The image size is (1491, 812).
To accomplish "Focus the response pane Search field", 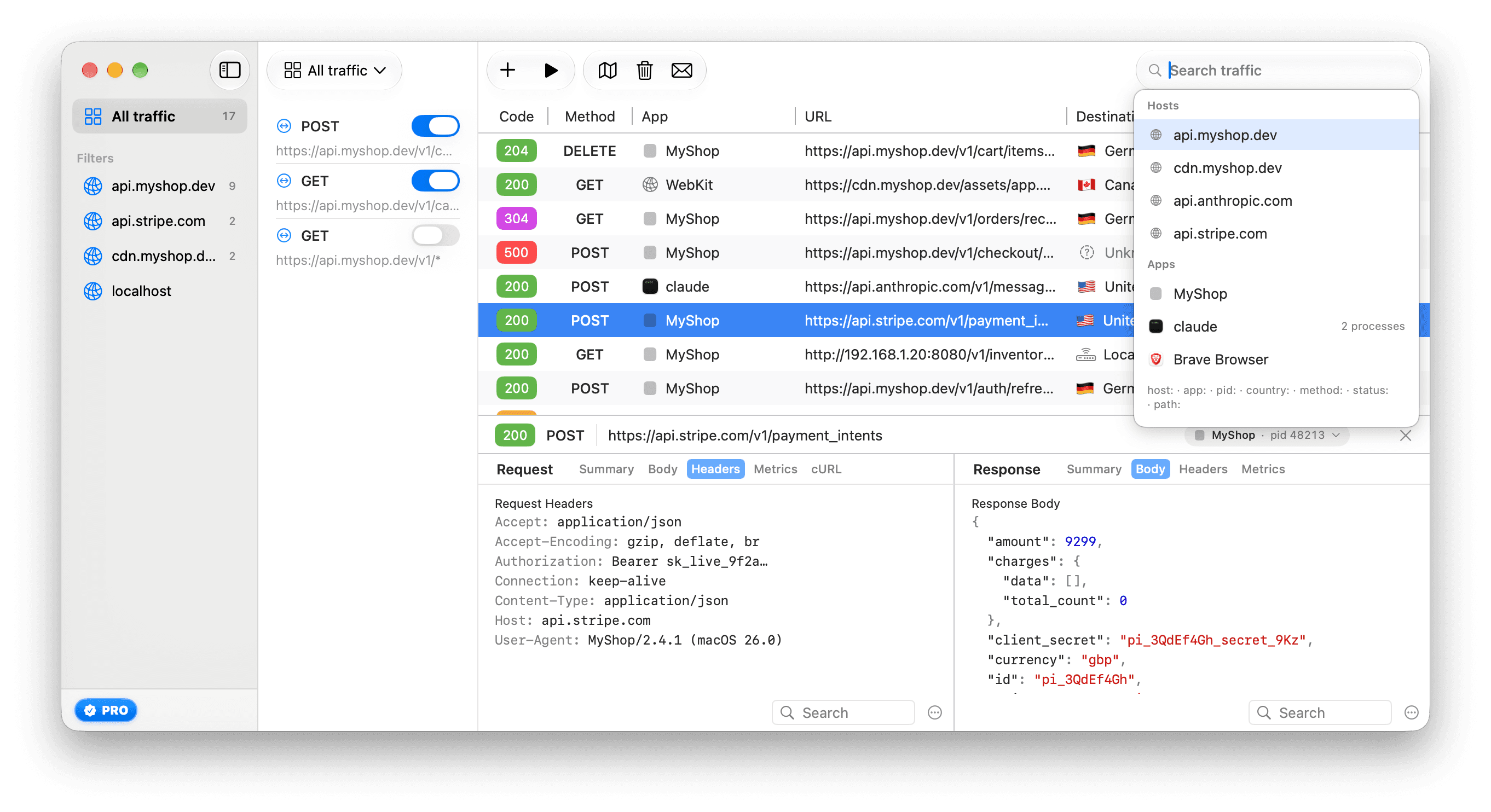I will 1320,712.
